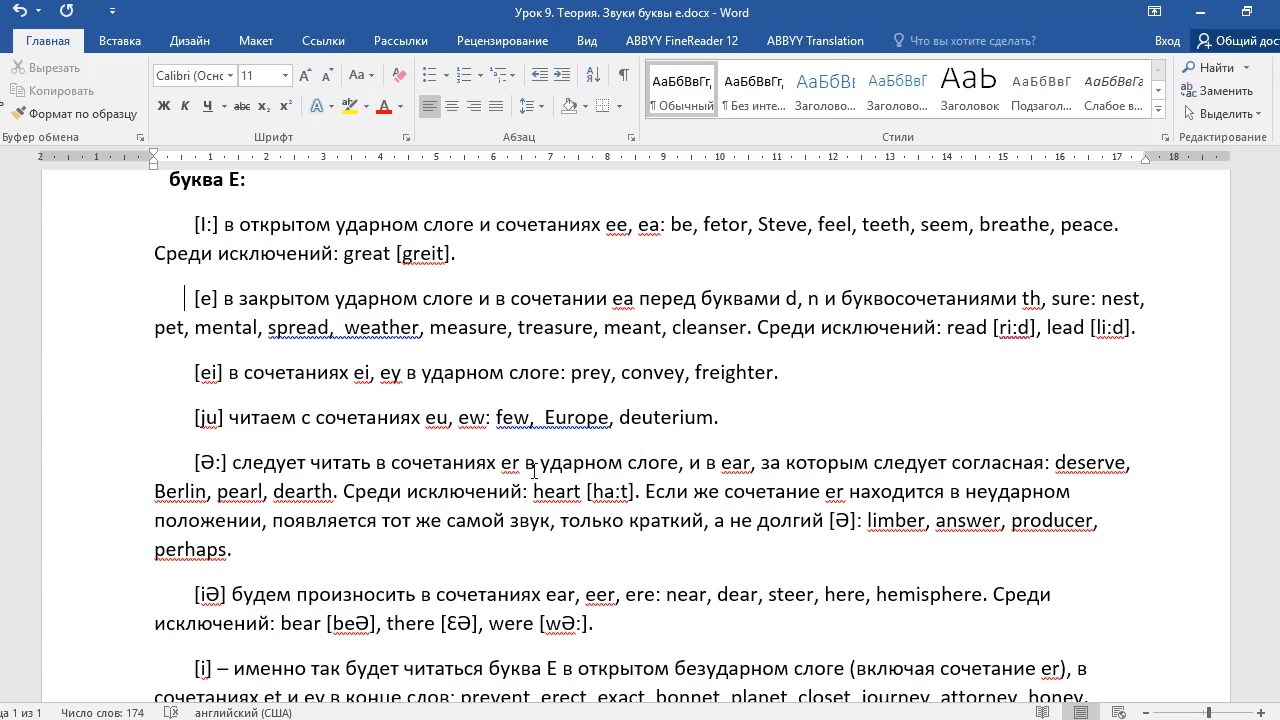Switch to Web Layout view in status bar

[1117, 713]
